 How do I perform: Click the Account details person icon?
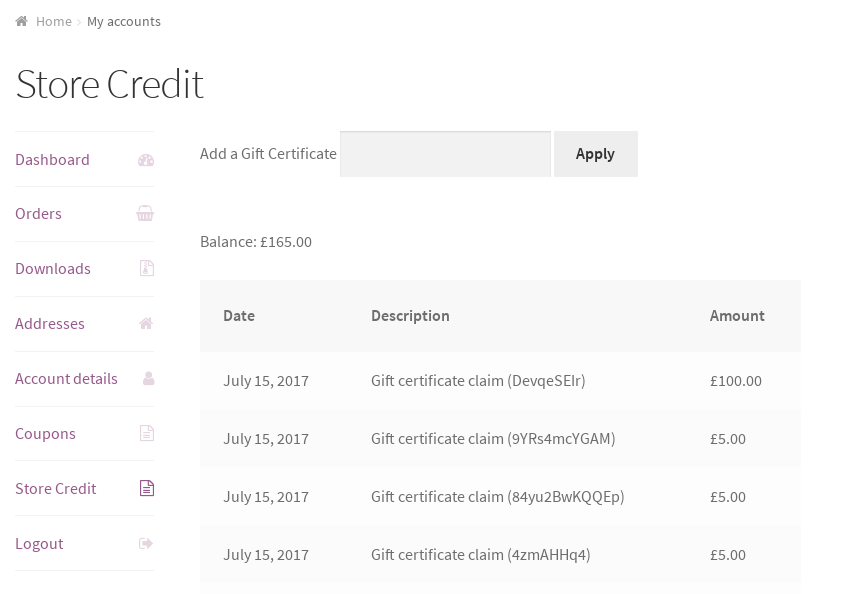pos(148,378)
